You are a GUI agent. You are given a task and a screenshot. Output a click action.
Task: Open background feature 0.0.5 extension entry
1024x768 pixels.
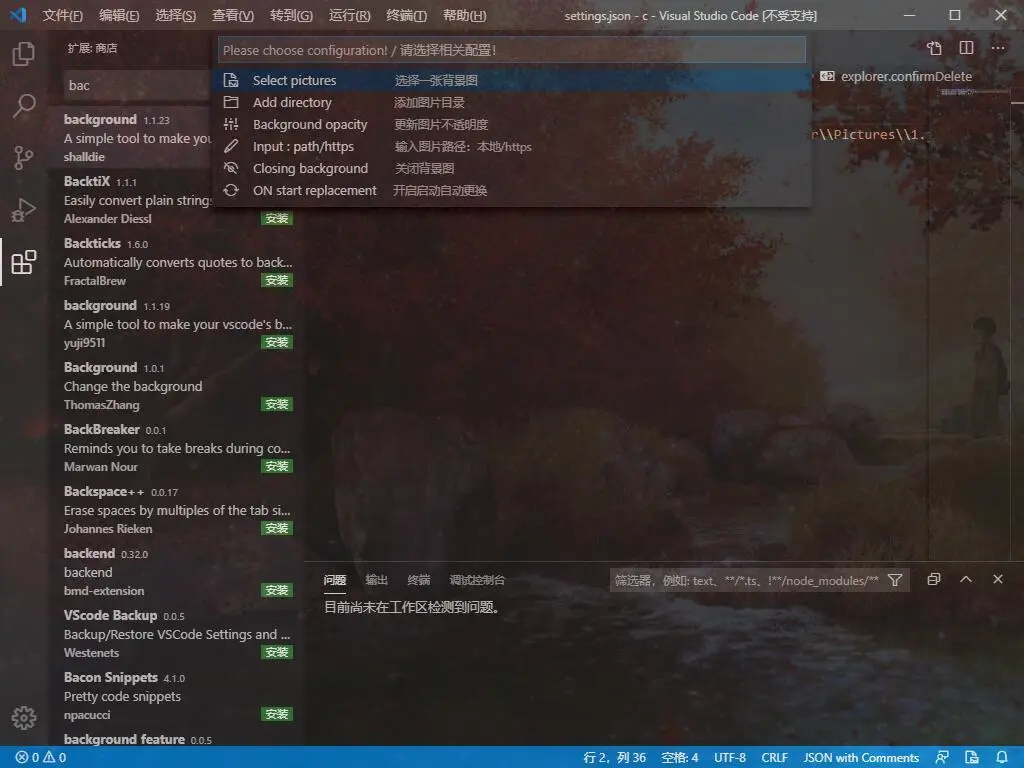point(176,739)
